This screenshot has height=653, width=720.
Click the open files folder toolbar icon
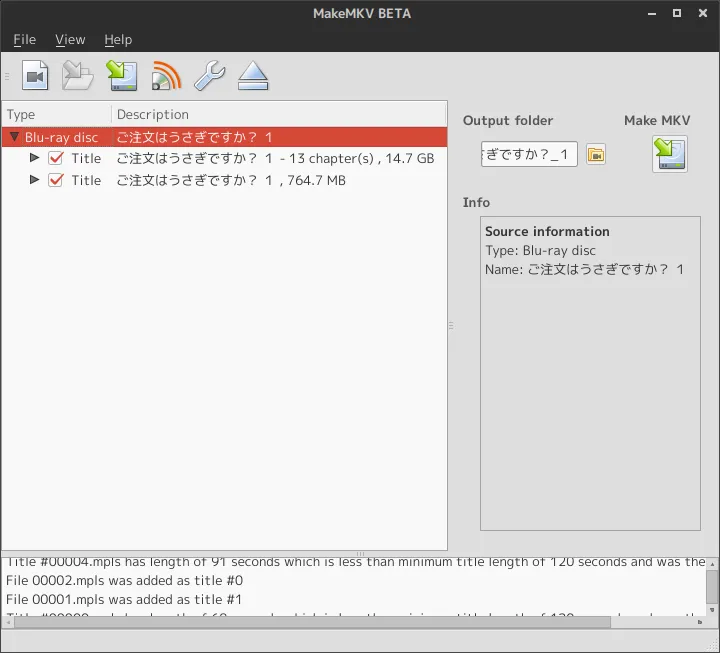coord(77,76)
